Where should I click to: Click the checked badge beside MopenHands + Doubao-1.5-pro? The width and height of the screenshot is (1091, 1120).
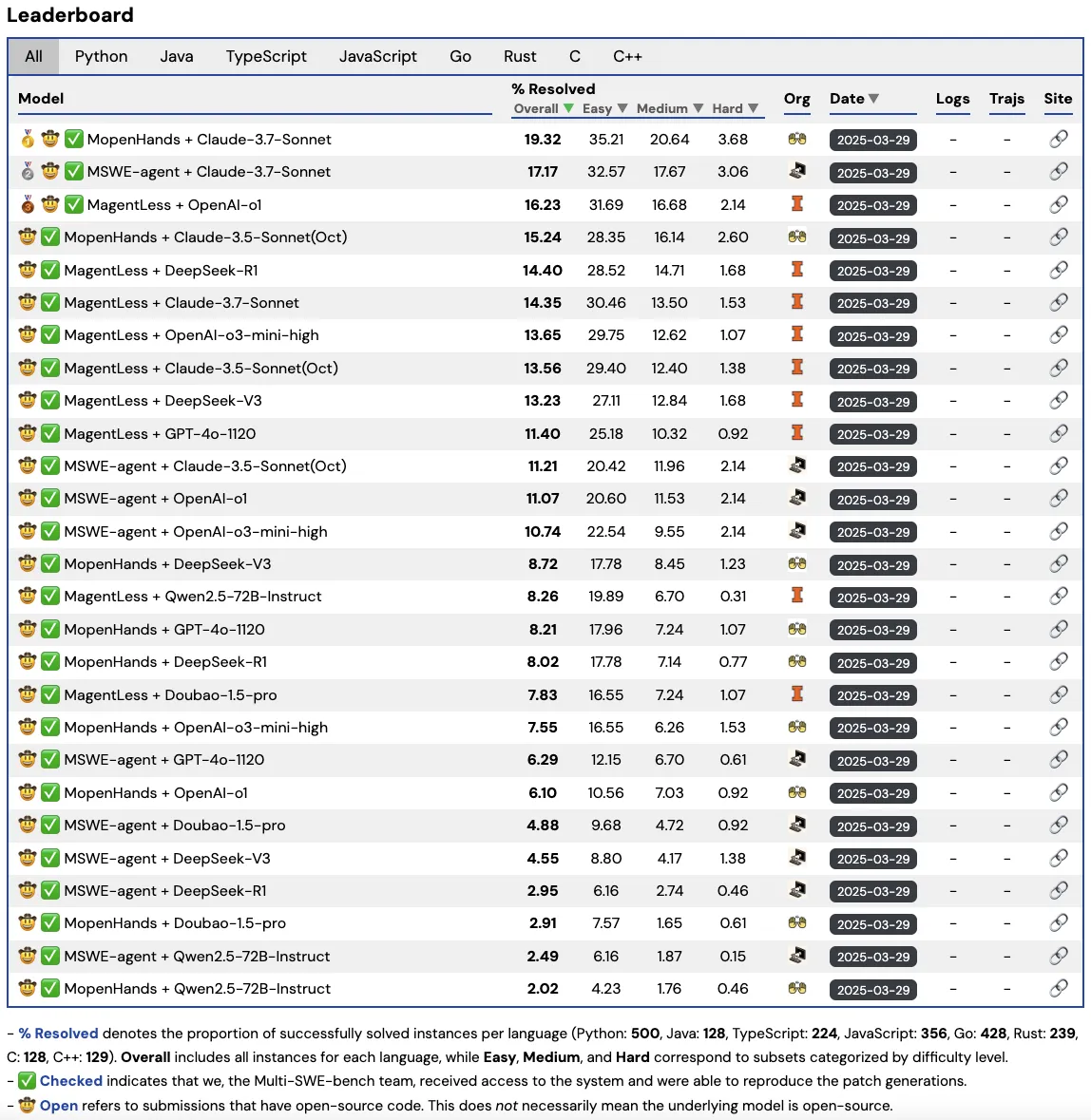pyautogui.click(x=49, y=922)
